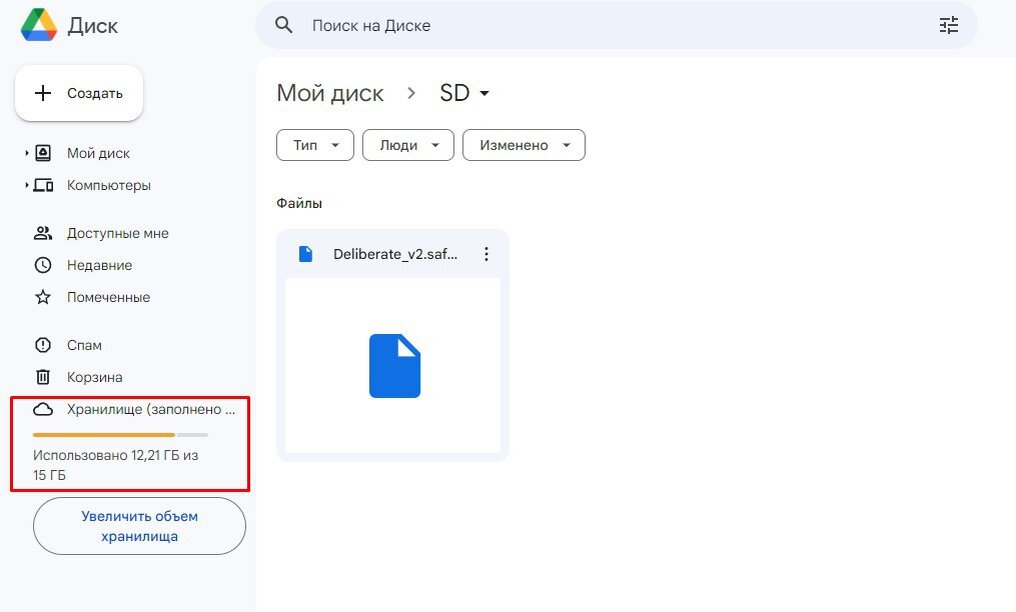Select the Deliberate_v2.saf... file name
The height and width of the screenshot is (612, 1016).
tap(395, 254)
